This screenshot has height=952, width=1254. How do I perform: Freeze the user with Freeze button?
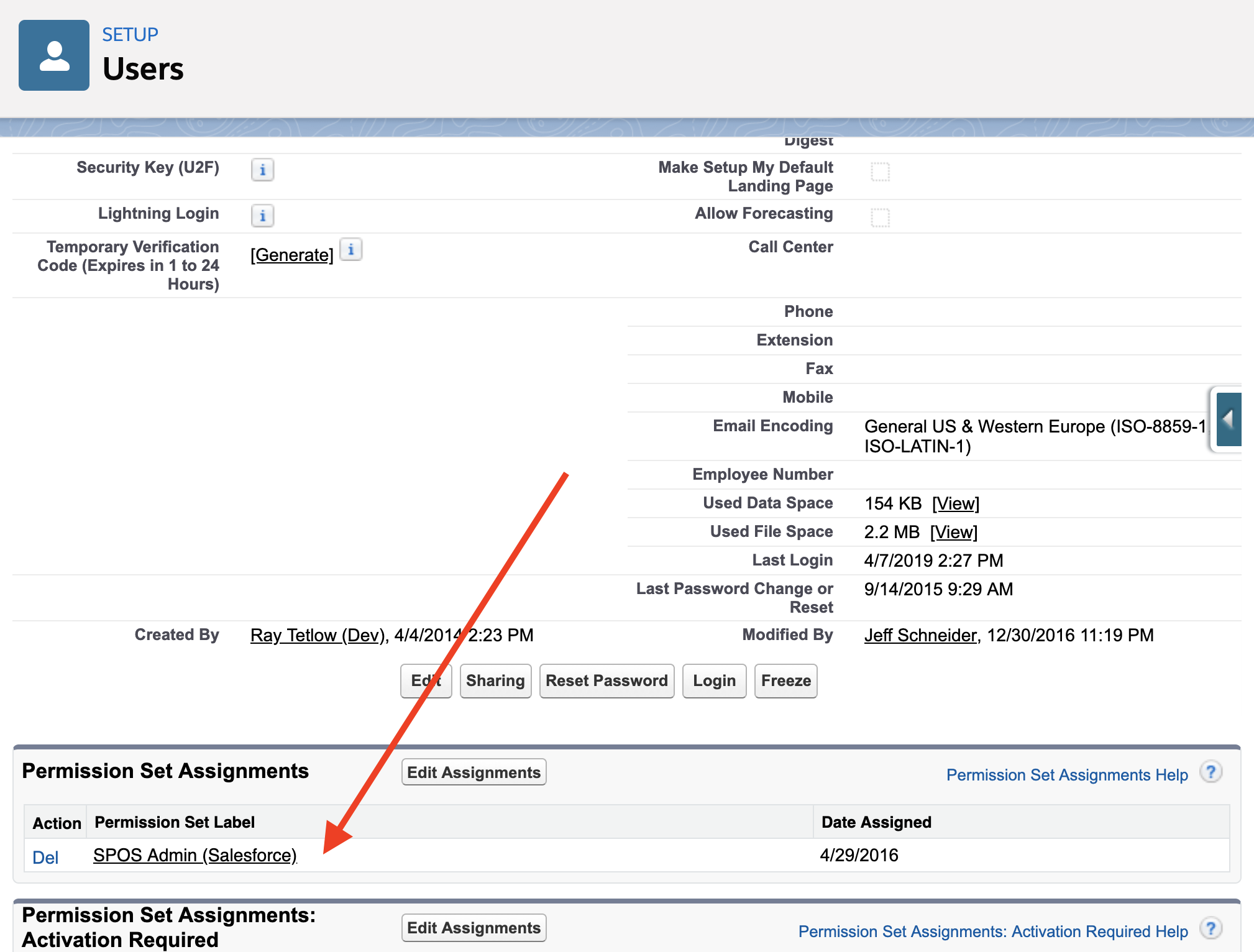[785, 681]
